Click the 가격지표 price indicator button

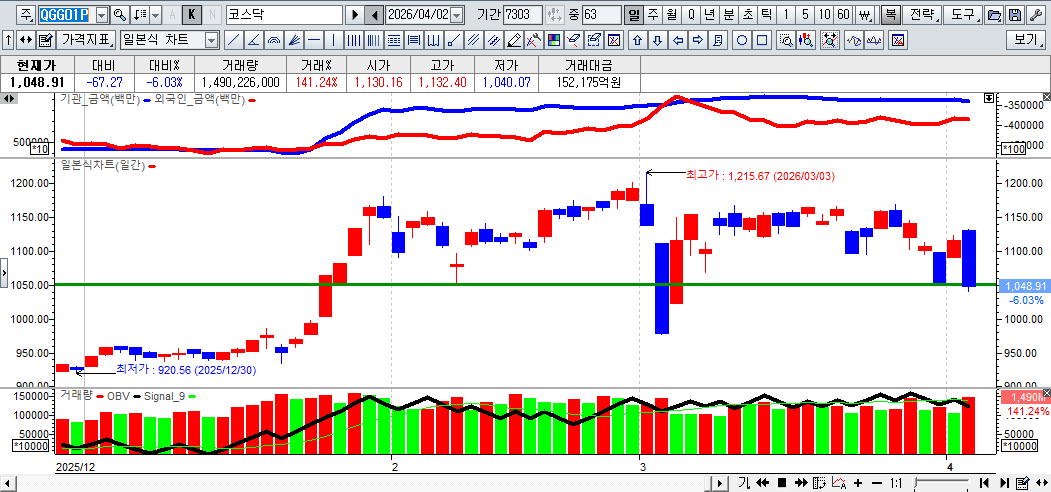86,40
